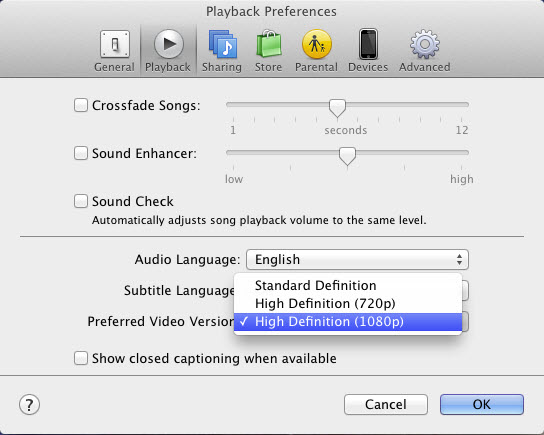Open the Audio Language dropdown
The image size is (544, 435).
pyautogui.click(x=357, y=259)
